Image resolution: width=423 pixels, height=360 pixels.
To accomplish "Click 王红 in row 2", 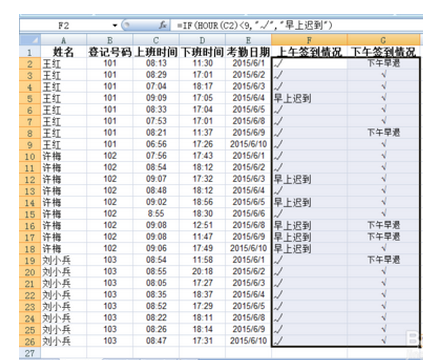I will coord(52,64).
